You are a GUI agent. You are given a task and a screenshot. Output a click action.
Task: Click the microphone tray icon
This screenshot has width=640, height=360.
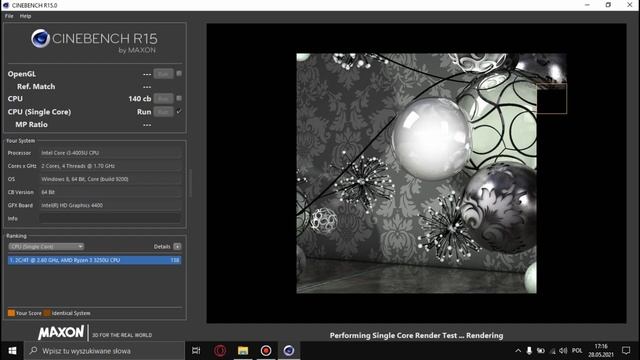529,351
